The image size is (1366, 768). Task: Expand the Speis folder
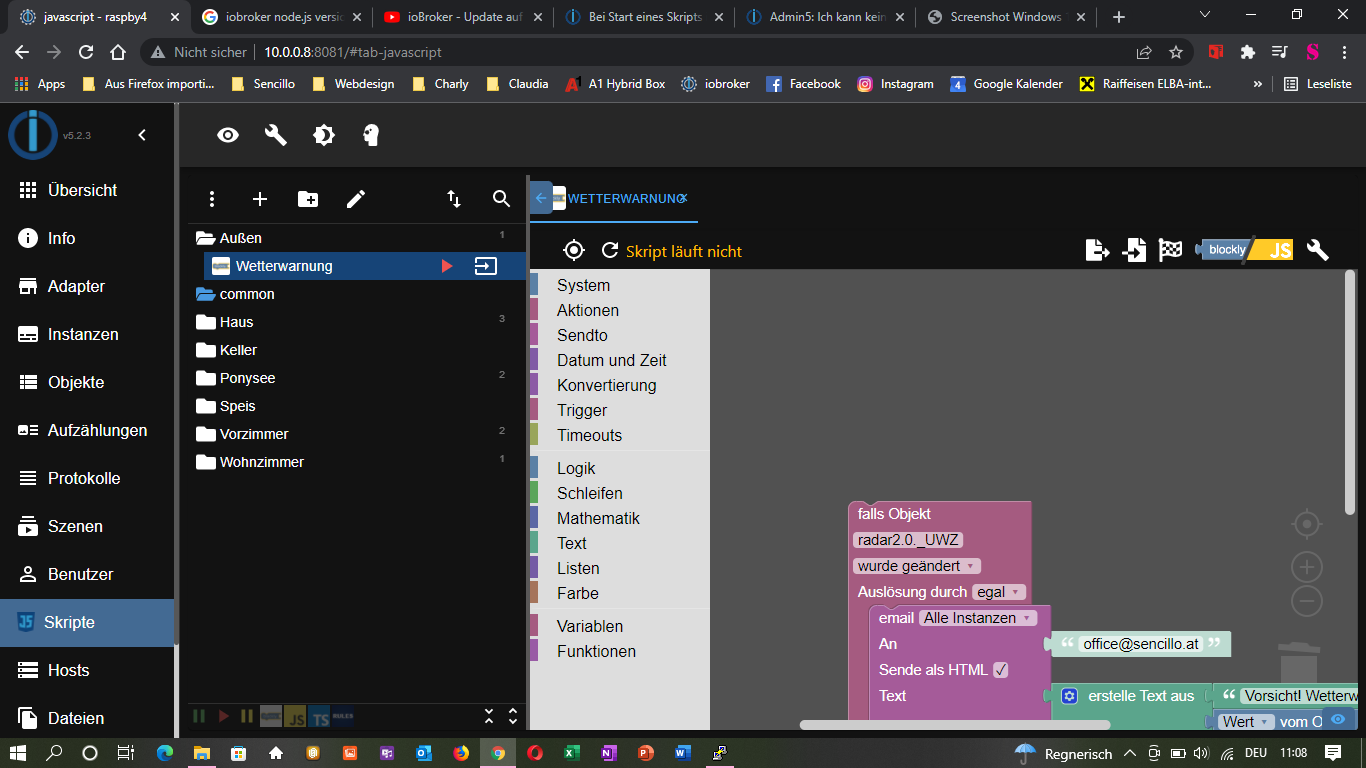[x=206, y=406]
